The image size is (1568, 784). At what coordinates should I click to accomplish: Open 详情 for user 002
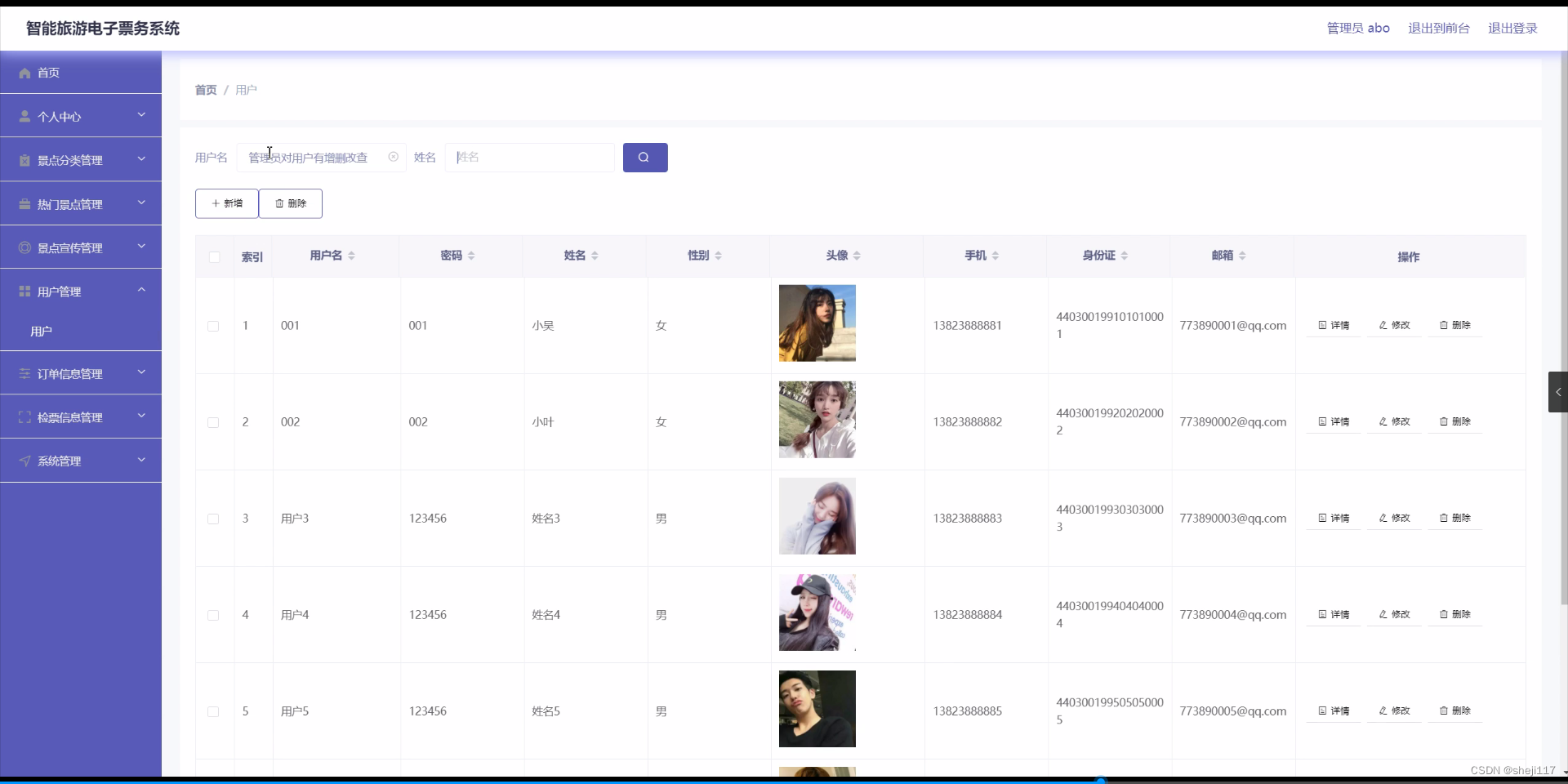tap(1333, 421)
